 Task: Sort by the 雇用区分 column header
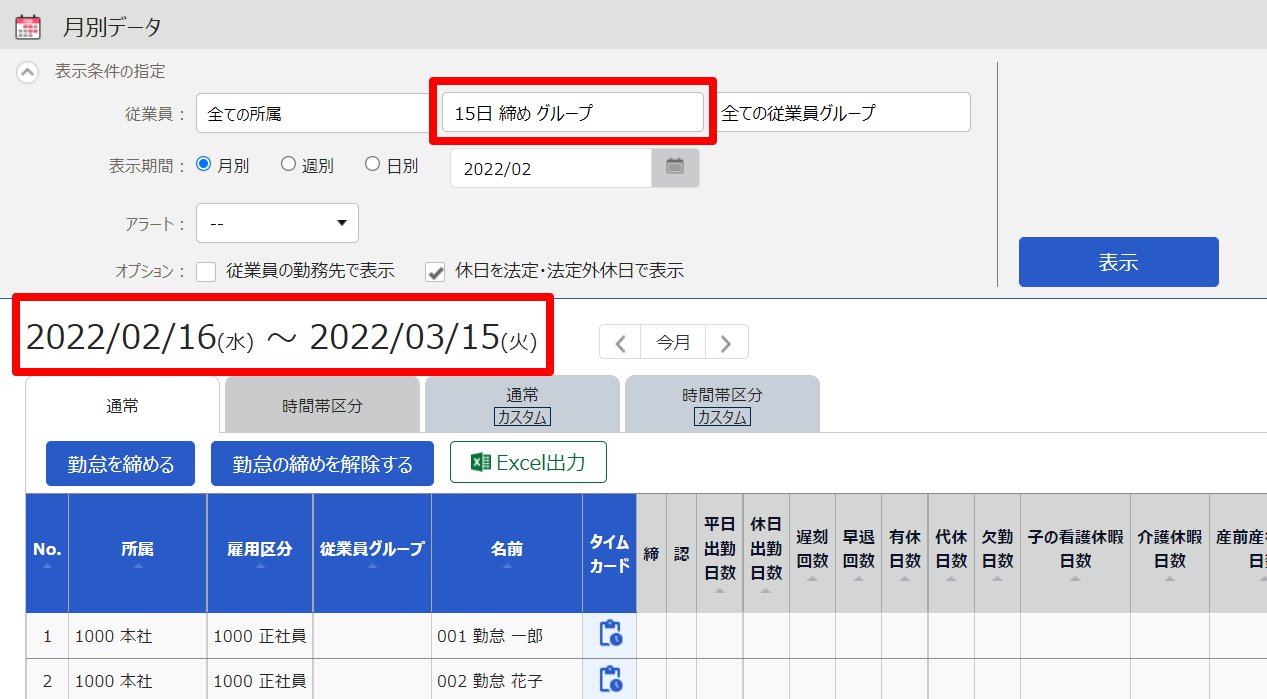pyautogui.click(x=260, y=553)
